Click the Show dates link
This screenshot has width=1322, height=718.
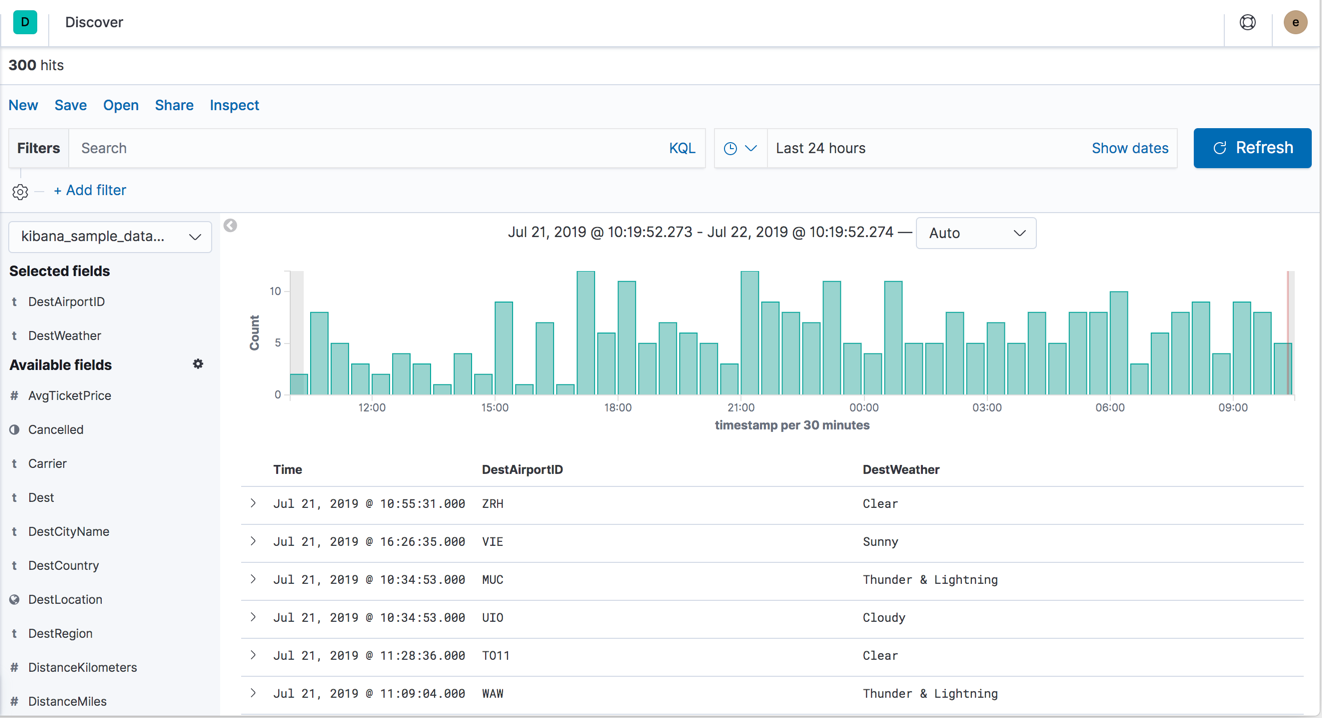point(1129,148)
